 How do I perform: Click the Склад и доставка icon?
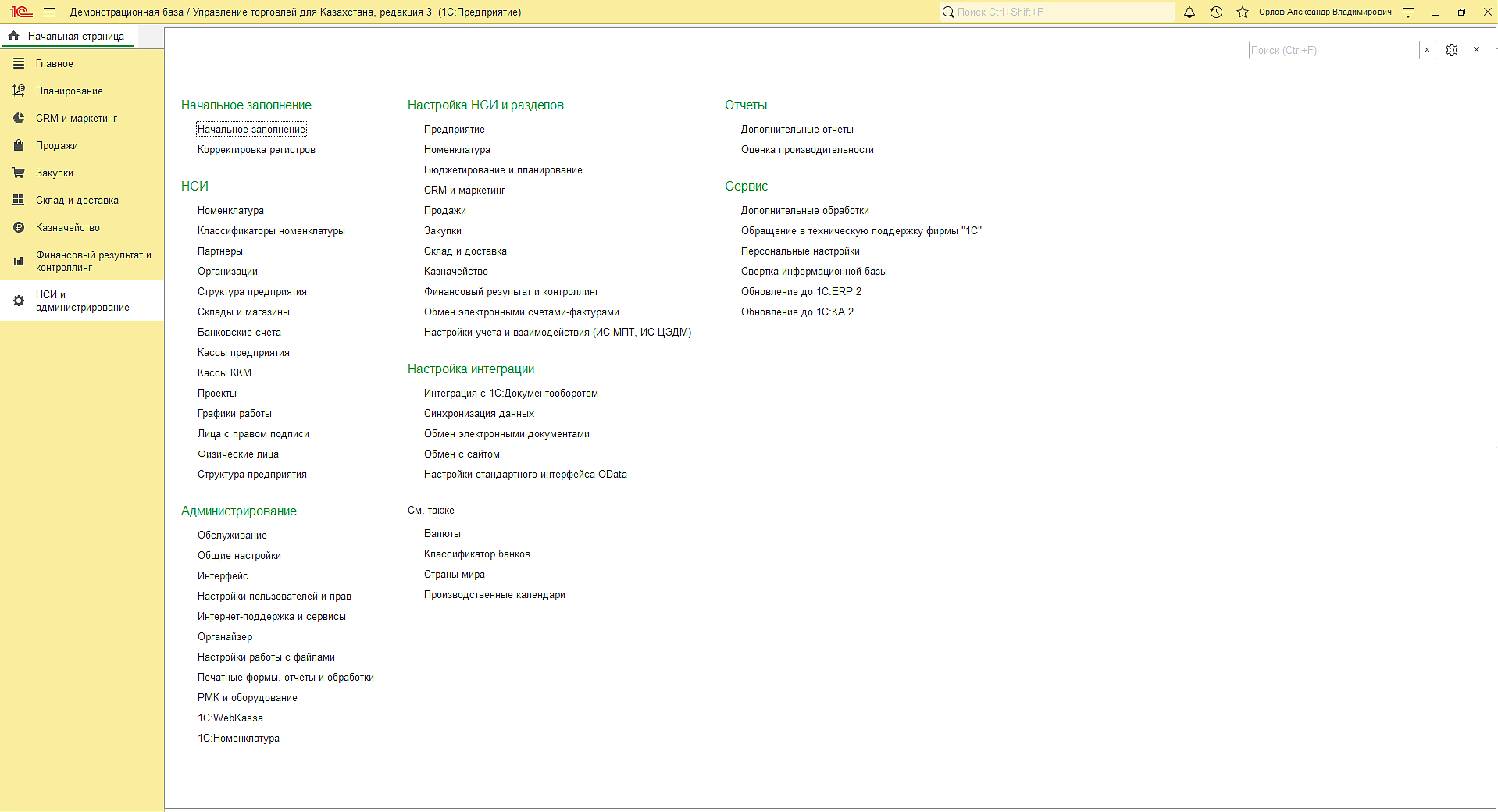(x=19, y=200)
